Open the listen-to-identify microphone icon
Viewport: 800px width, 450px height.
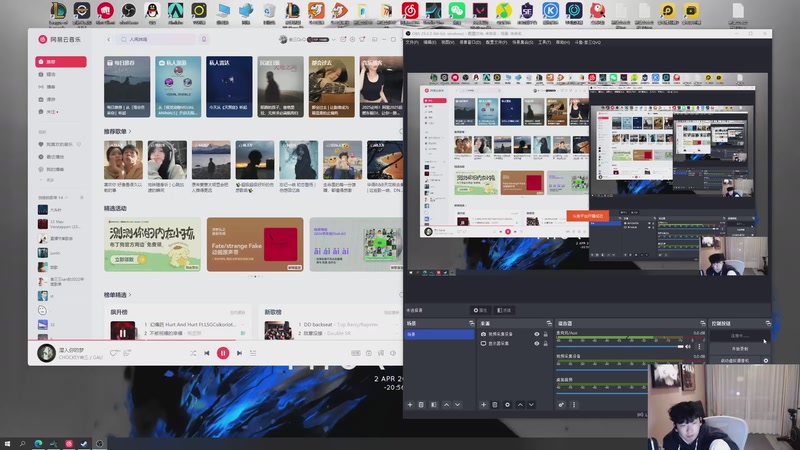click(204, 39)
